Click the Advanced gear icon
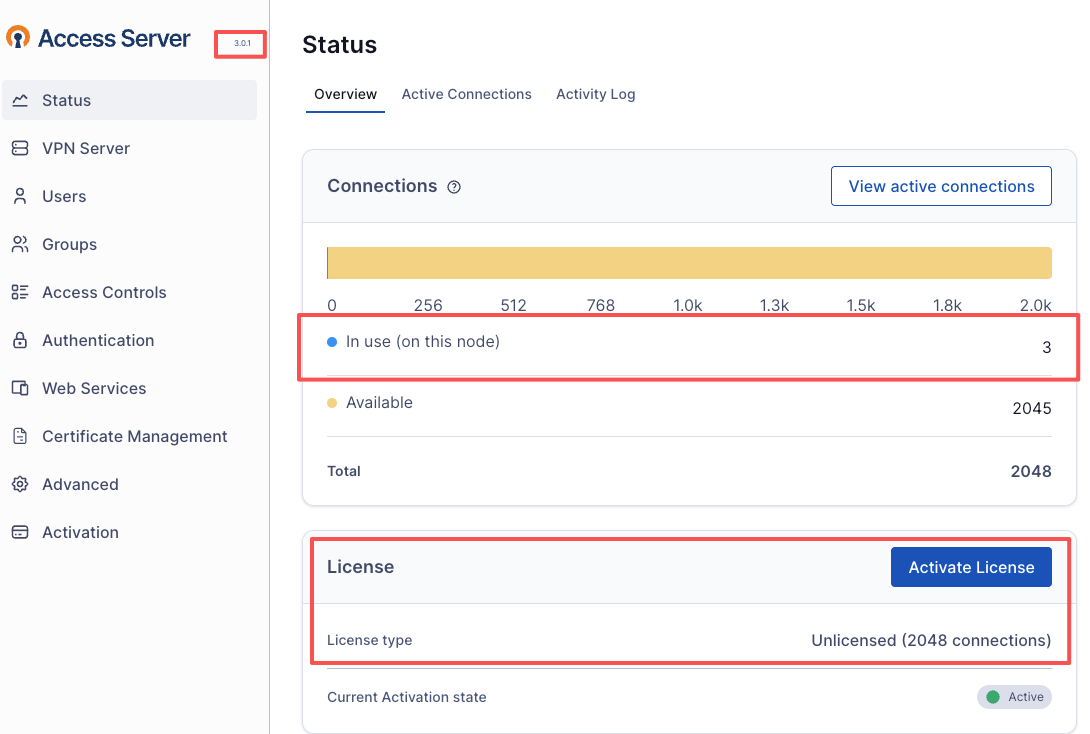1090x734 pixels. coord(20,484)
